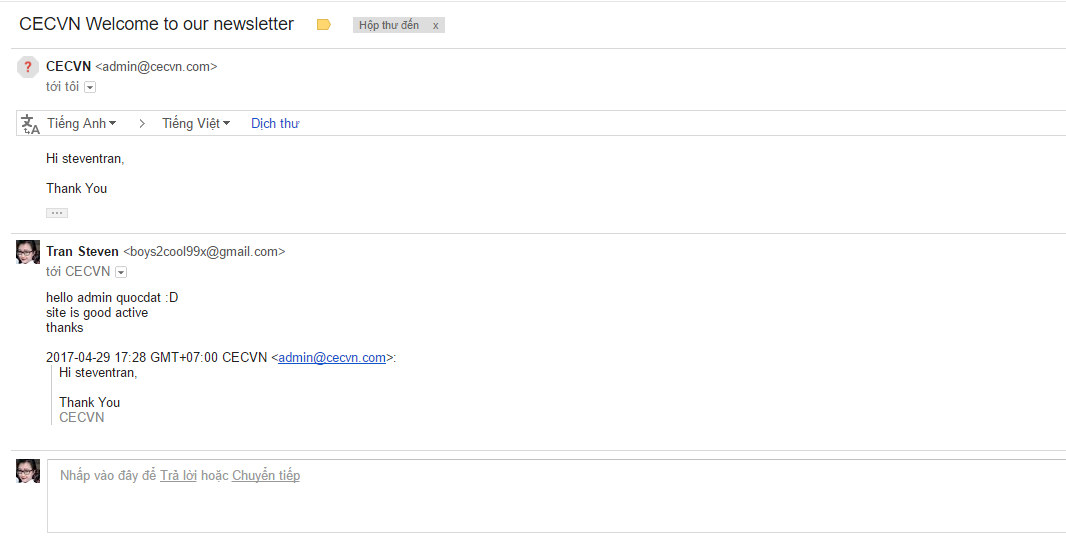Click the Trả lời reply link
Screen dimensions: 1066x539
178,476
